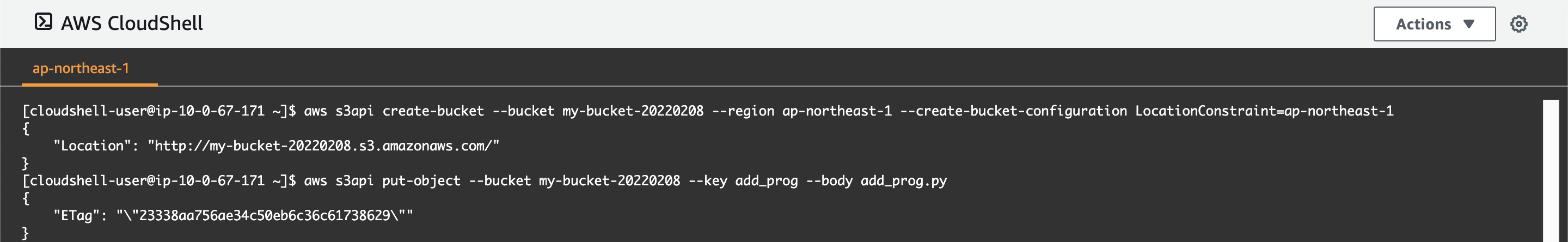Image resolution: width=1568 pixels, height=242 pixels.
Task: Click the AWS CloudShell title text
Action: [x=132, y=23]
